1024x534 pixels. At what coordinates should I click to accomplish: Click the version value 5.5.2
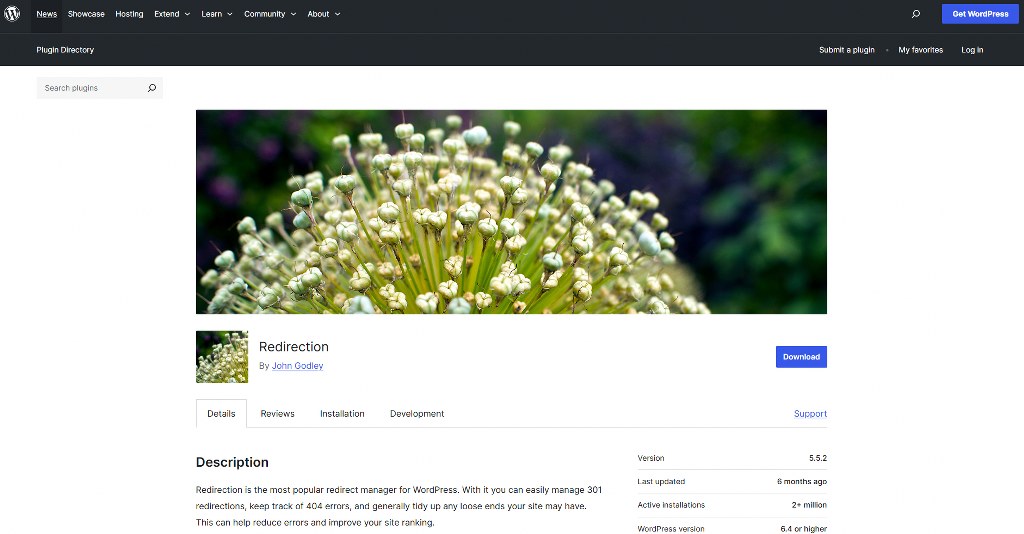(818, 458)
